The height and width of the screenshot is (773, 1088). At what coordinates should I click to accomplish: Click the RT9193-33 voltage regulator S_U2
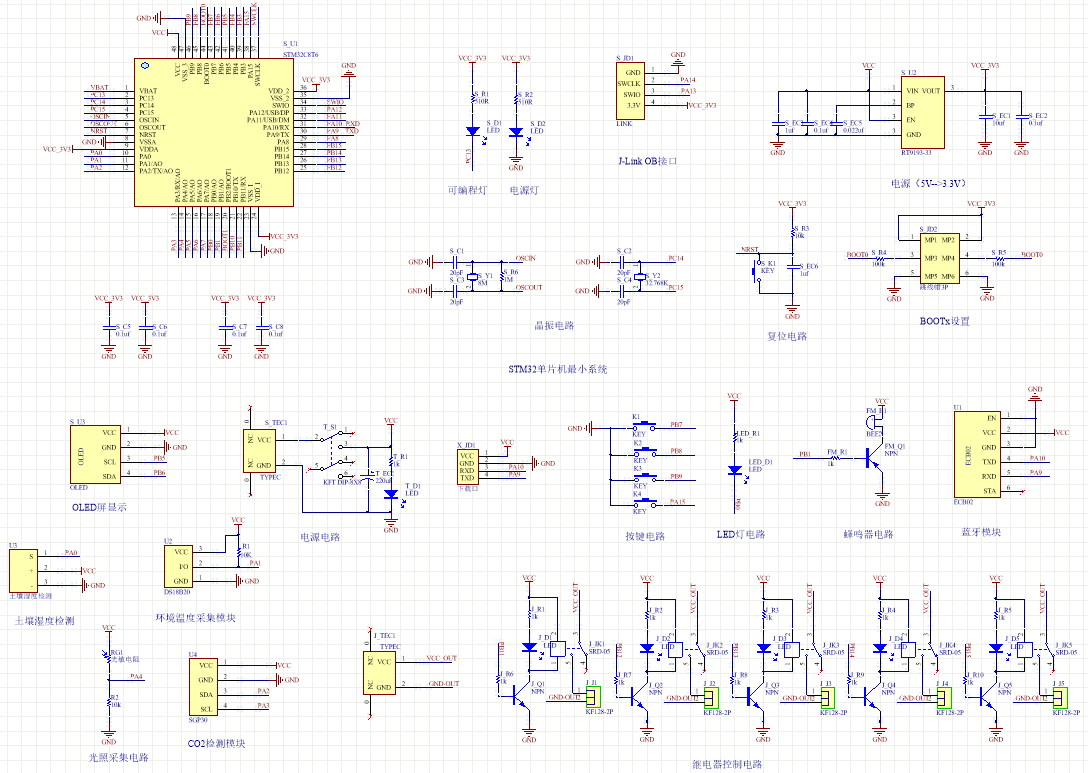[921, 111]
